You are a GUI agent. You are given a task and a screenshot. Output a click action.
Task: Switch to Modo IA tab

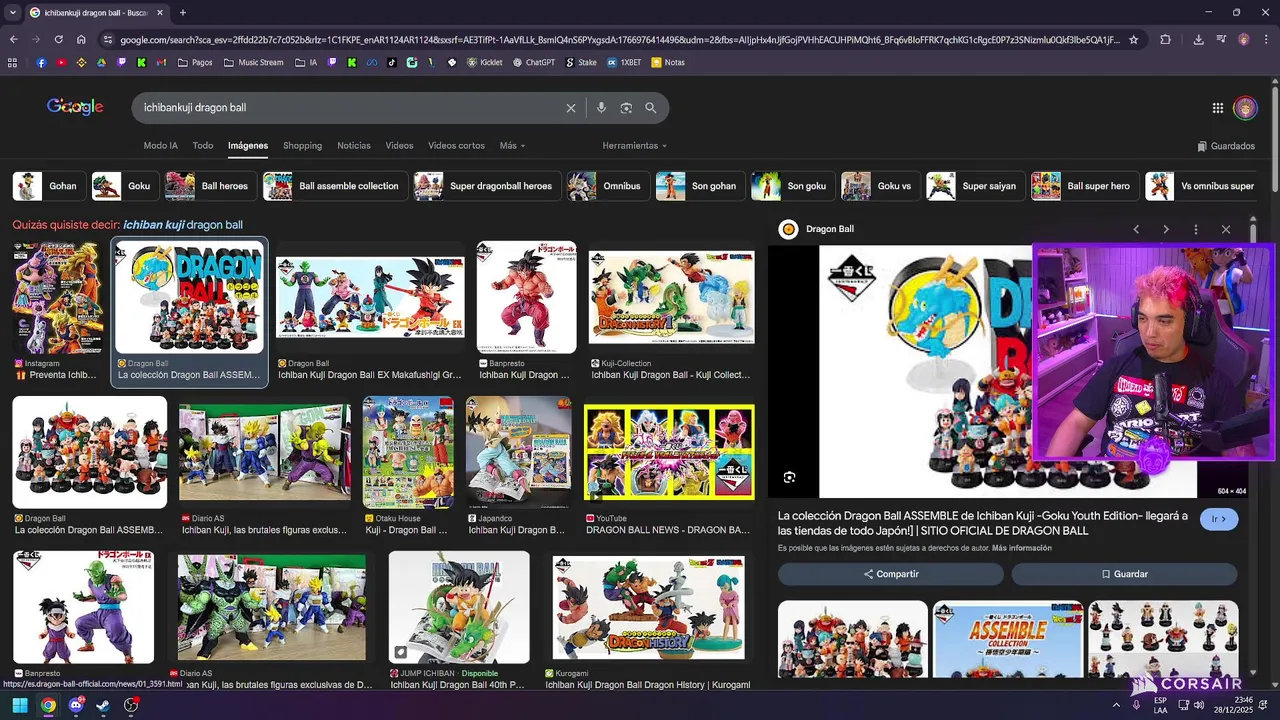(160, 146)
